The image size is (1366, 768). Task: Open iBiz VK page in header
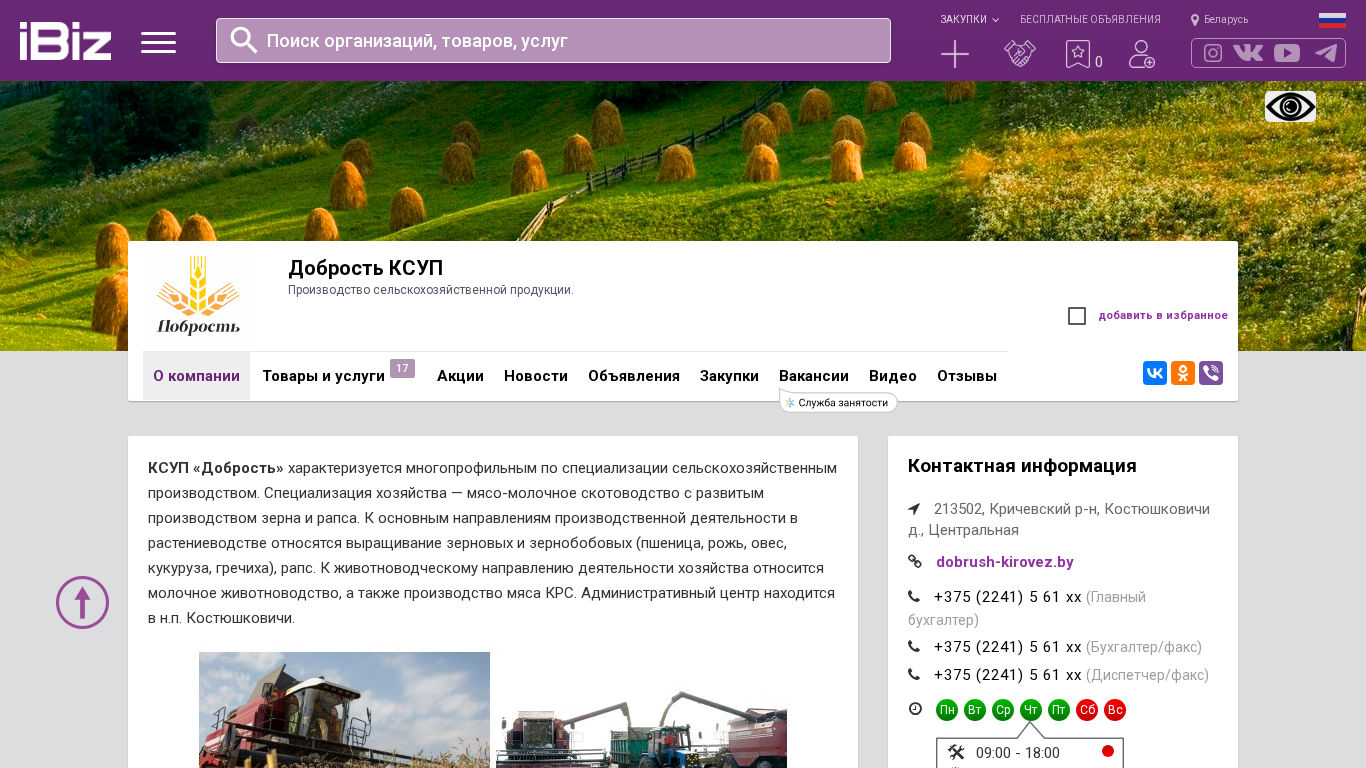[x=1248, y=53]
